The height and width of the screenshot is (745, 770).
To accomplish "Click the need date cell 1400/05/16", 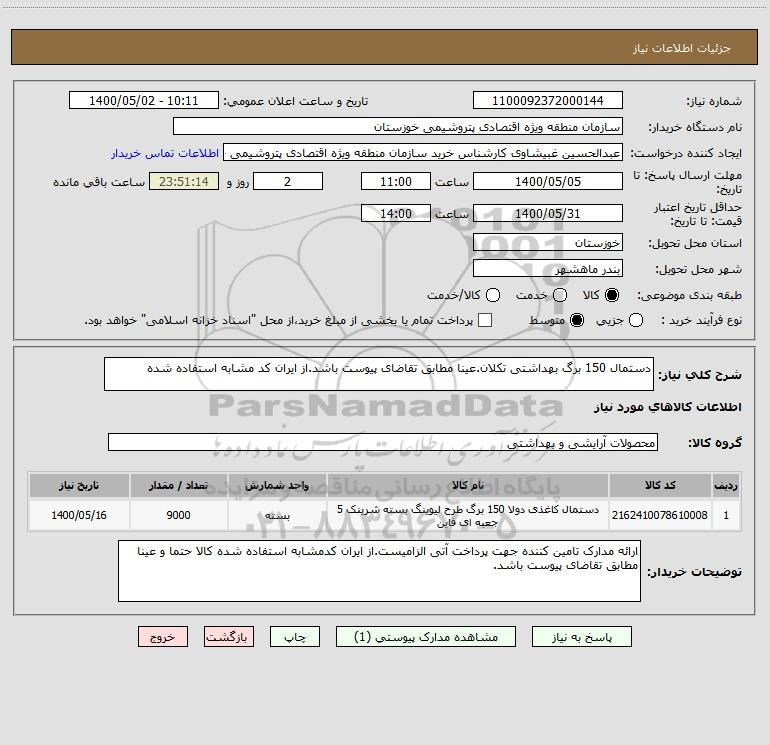I will pos(79,515).
